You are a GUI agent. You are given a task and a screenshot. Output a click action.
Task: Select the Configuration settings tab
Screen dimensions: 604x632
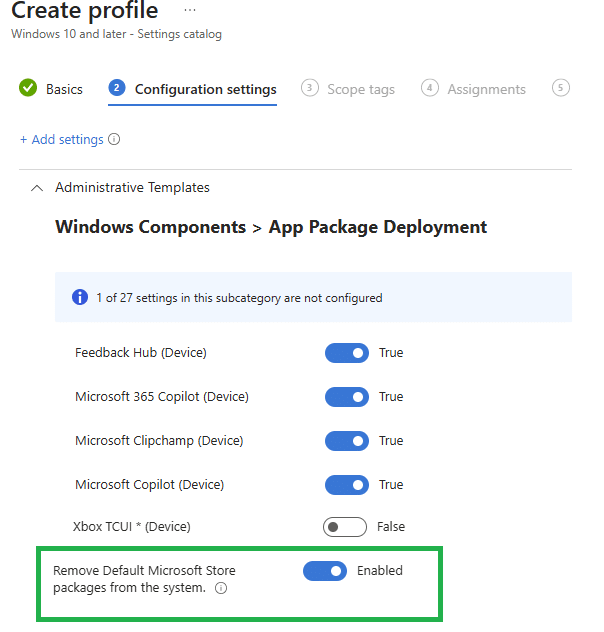(205, 89)
